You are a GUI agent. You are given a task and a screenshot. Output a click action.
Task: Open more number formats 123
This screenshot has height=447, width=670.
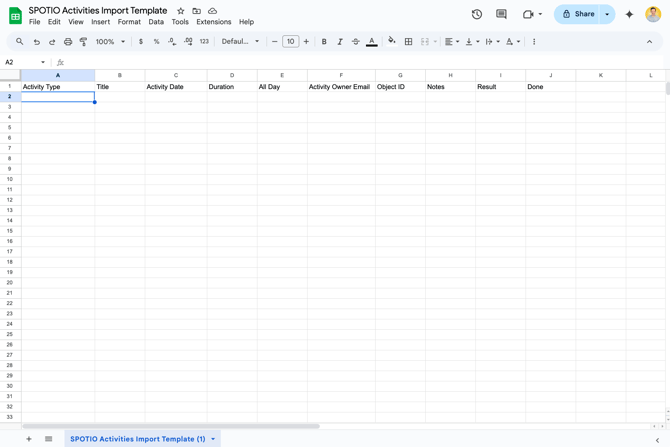204,41
